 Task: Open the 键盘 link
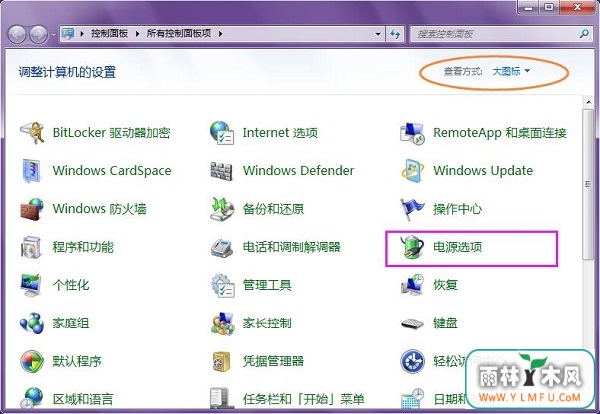tap(445, 323)
